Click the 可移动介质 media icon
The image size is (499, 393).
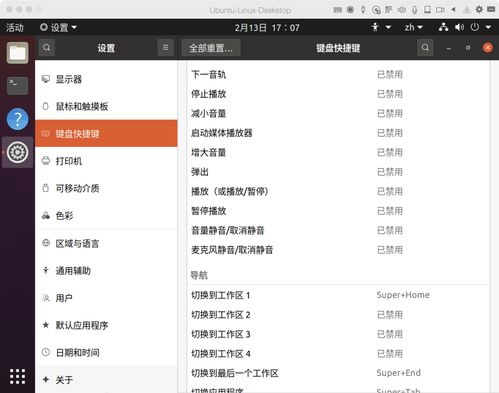(46, 188)
